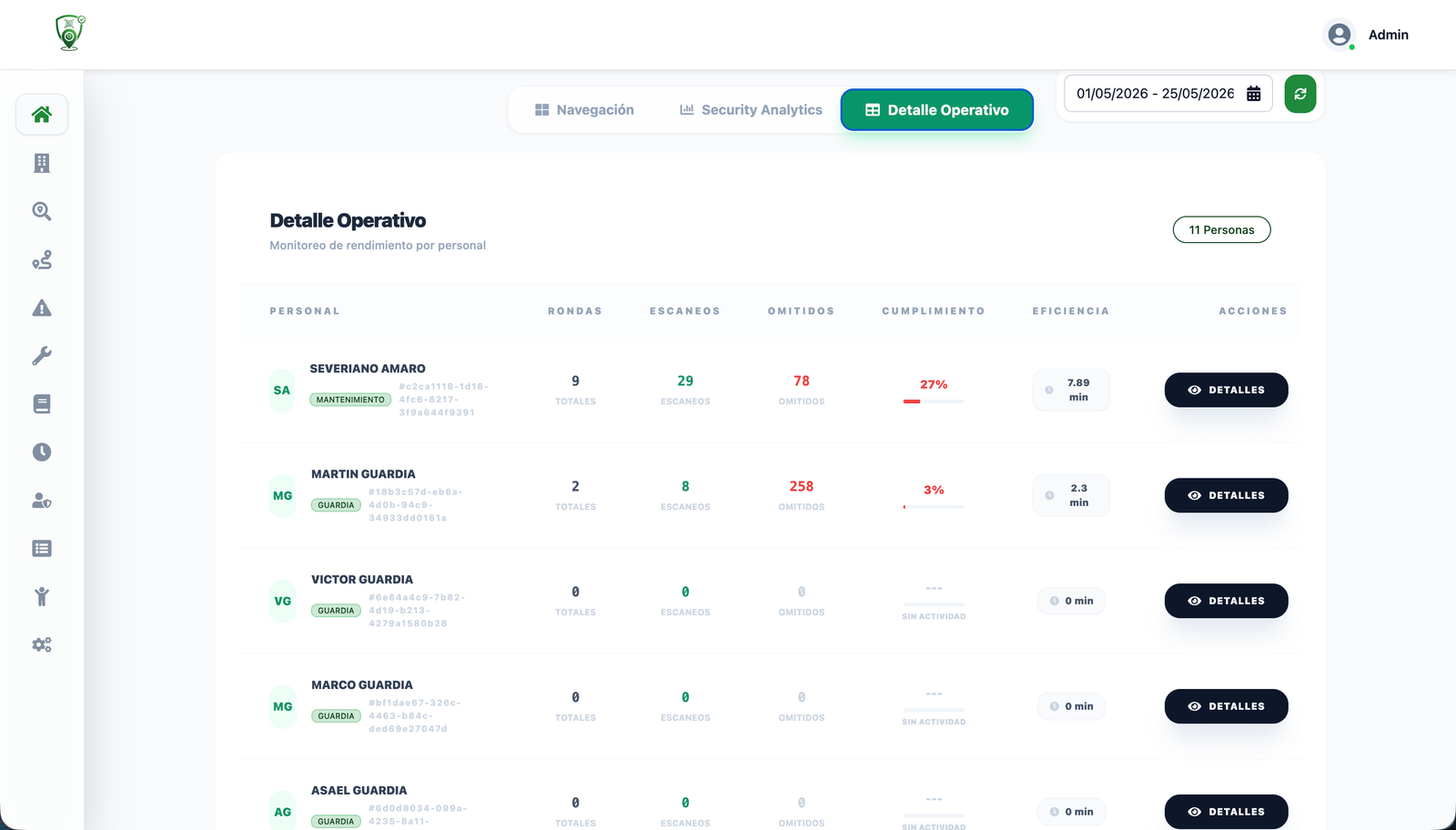This screenshot has height=830, width=1456.
Task: View Detalles for Asael Guardia
Action: point(1226,812)
